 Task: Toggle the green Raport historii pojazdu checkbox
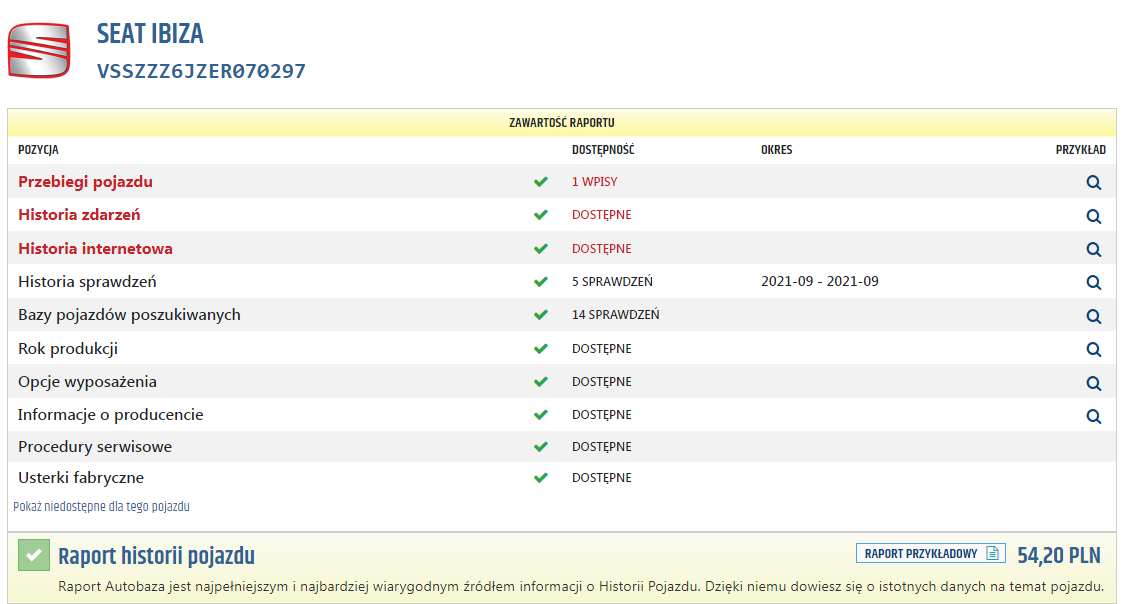34,555
